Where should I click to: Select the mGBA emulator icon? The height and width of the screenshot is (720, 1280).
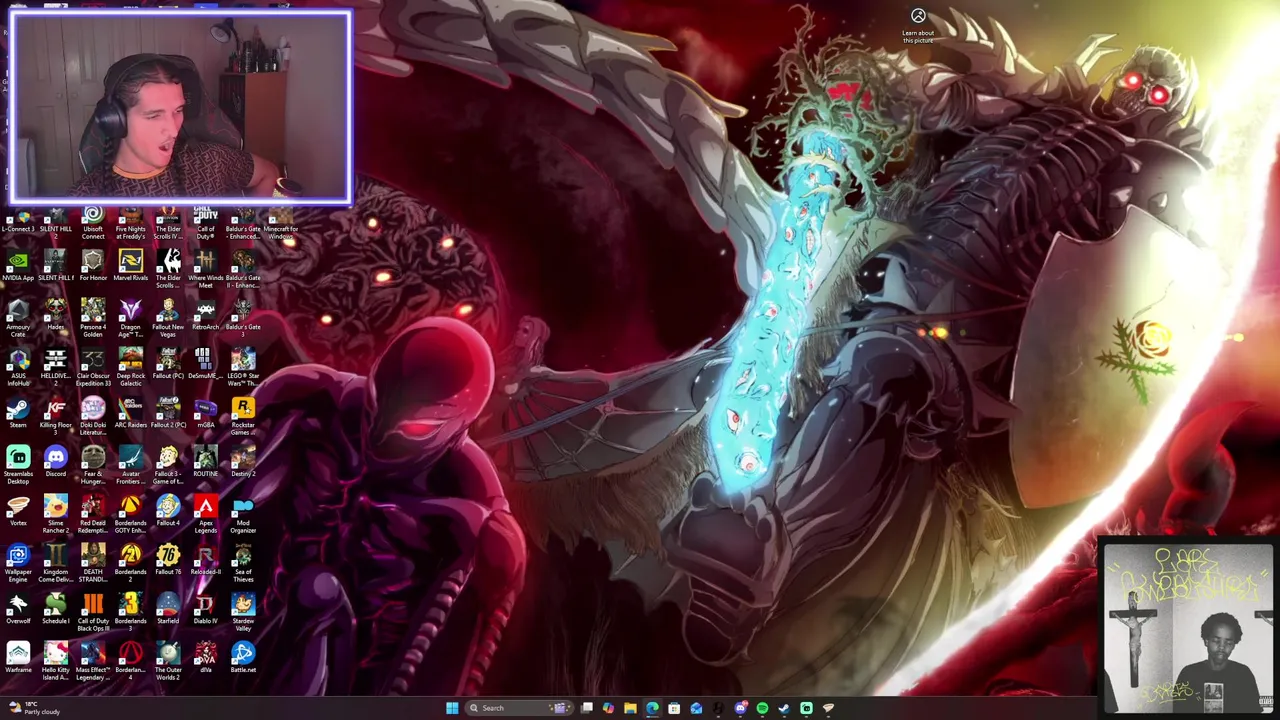[205, 413]
